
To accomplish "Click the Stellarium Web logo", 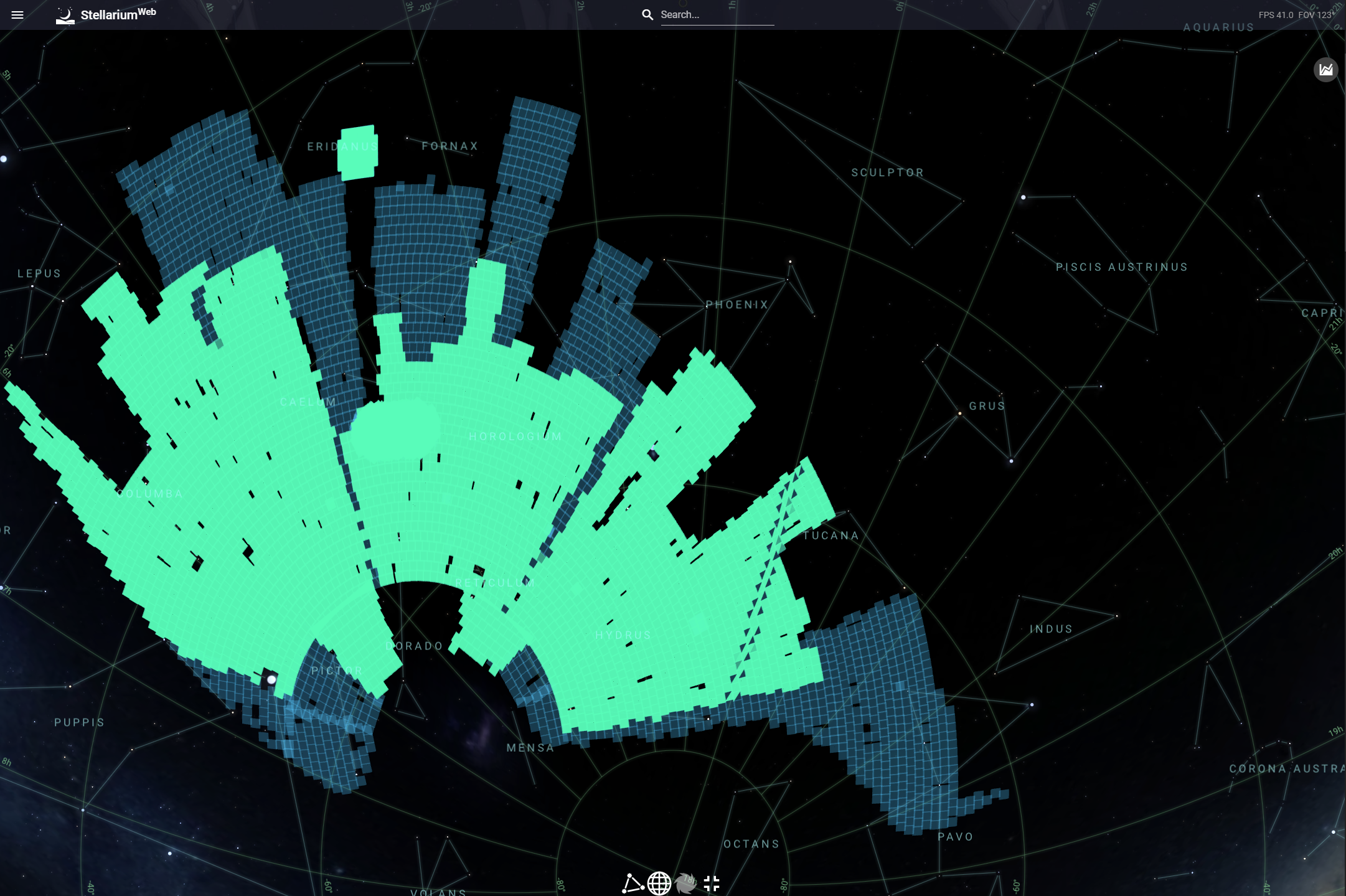I will (106, 14).
